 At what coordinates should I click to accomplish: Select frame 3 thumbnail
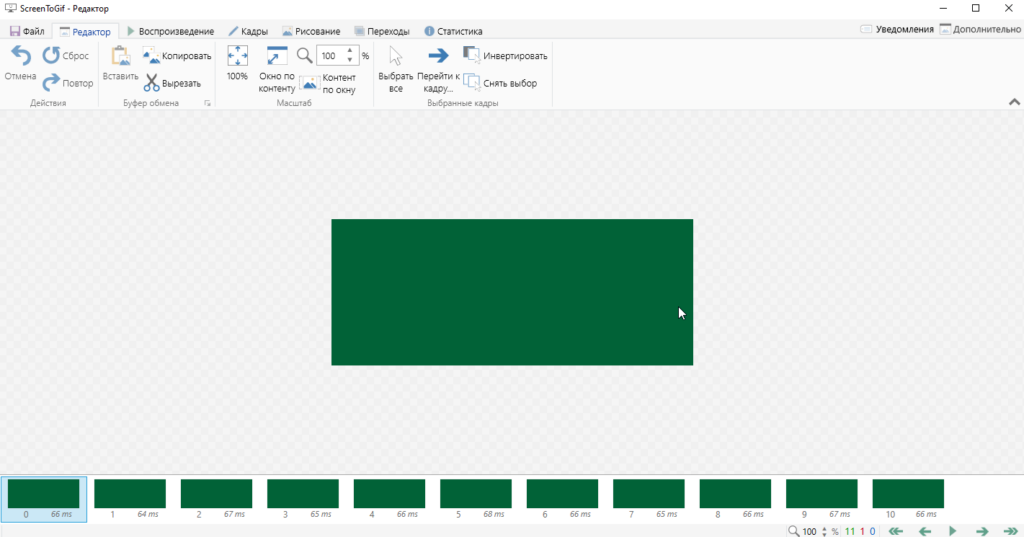[x=303, y=499]
